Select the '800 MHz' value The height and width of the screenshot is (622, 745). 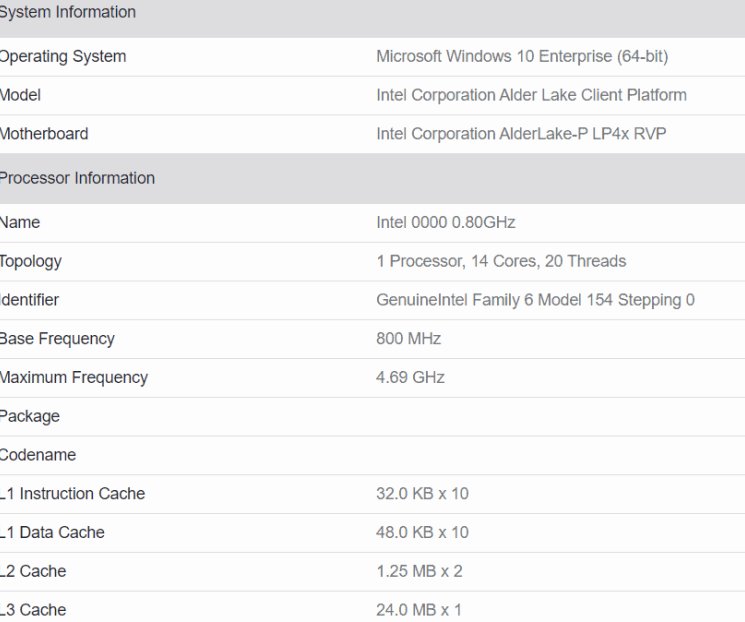pyautogui.click(x=408, y=339)
